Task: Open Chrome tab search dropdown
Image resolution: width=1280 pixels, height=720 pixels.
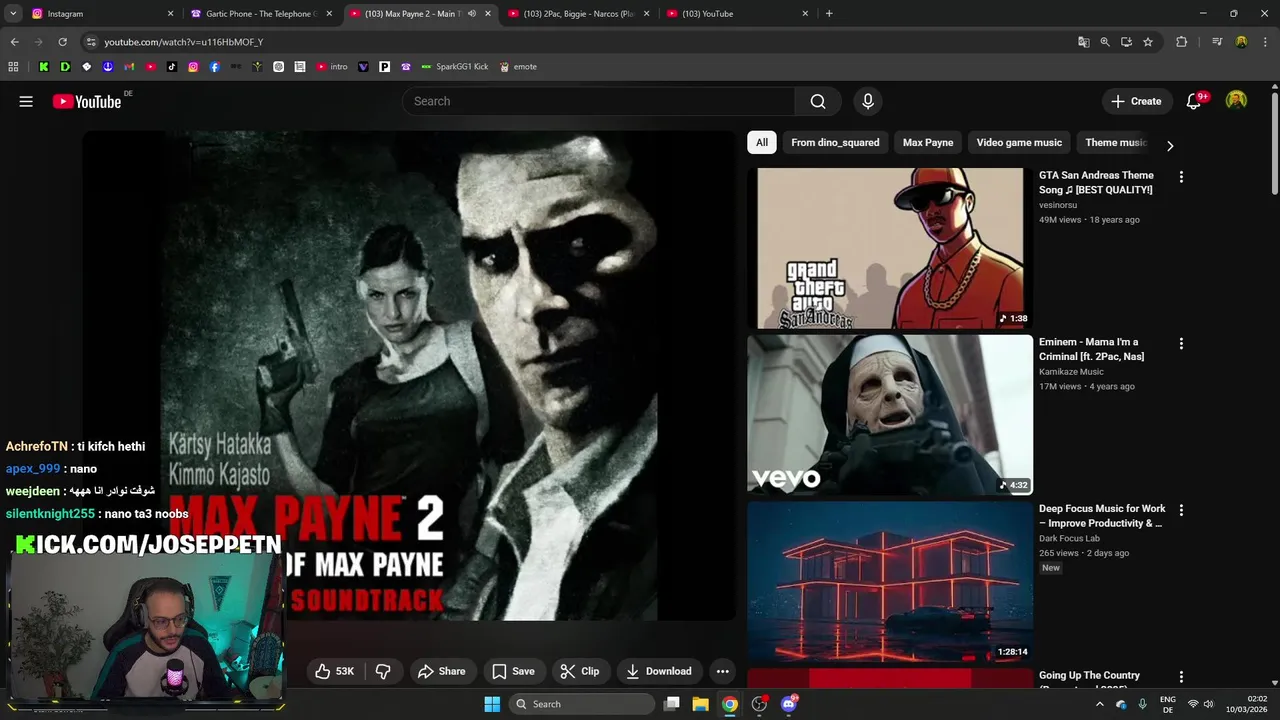Action: [x=13, y=14]
